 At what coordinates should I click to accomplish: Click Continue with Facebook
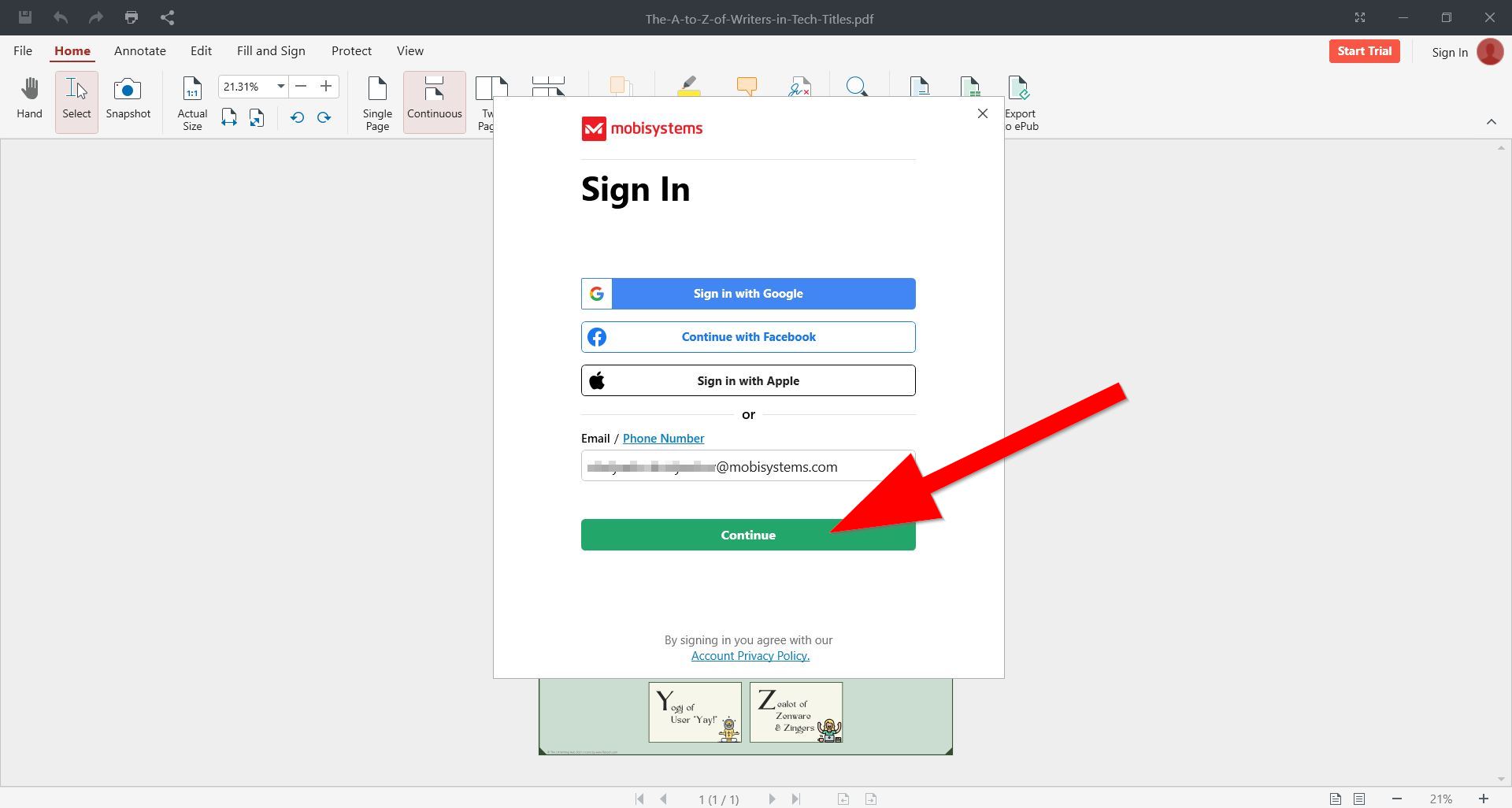(x=748, y=337)
